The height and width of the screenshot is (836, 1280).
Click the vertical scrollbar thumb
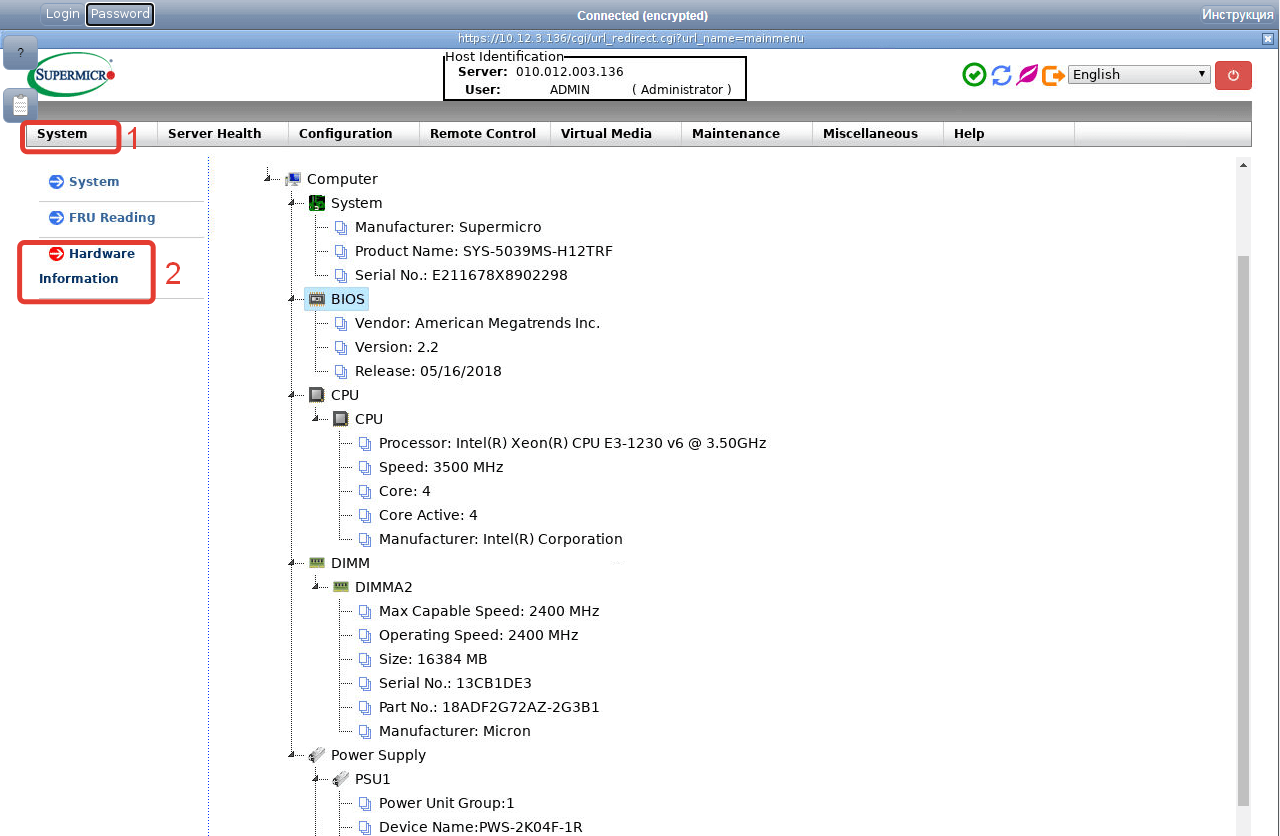[1243, 530]
